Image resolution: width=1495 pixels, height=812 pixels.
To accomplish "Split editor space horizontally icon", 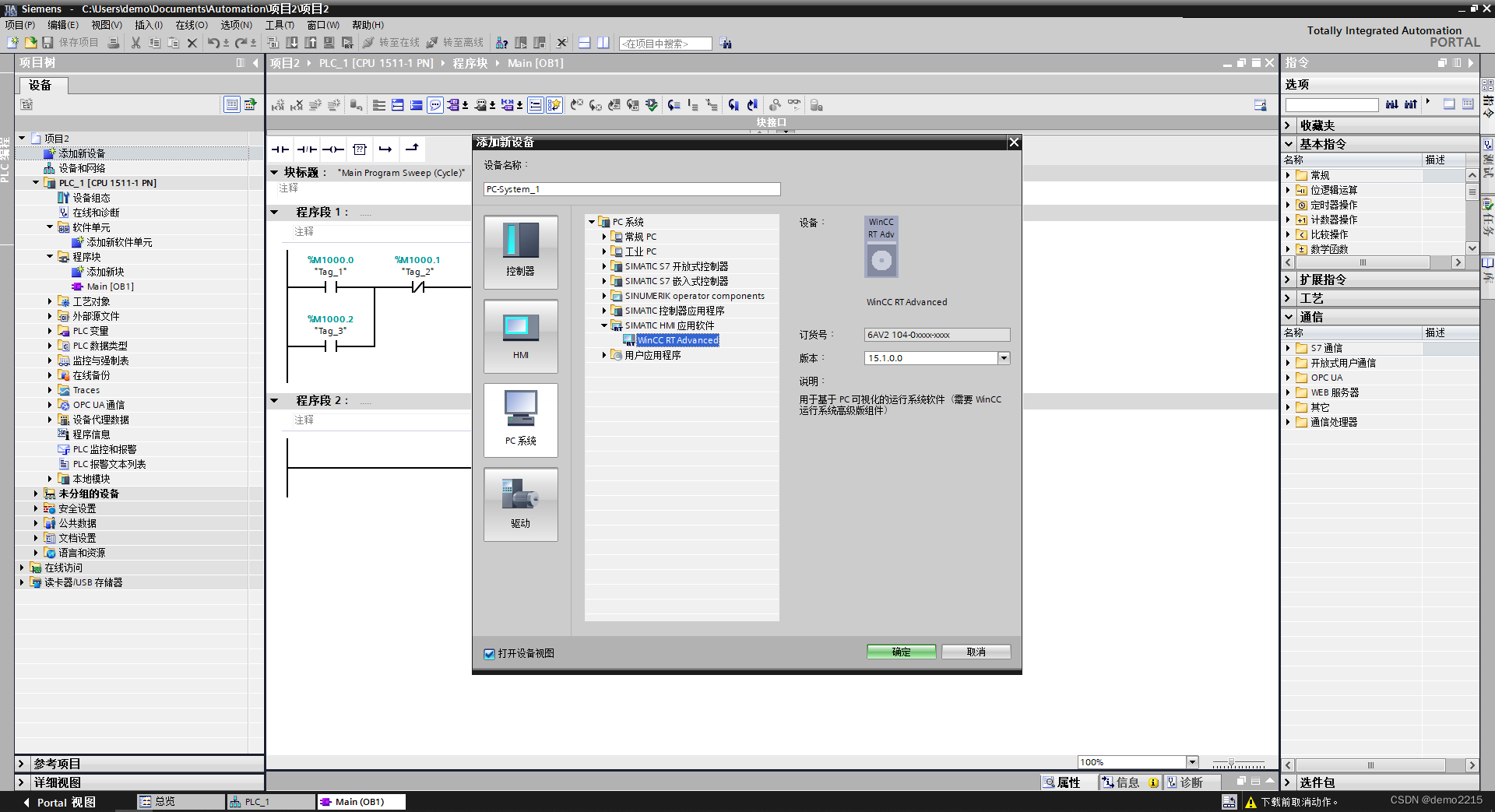I will [x=584, y=43].
